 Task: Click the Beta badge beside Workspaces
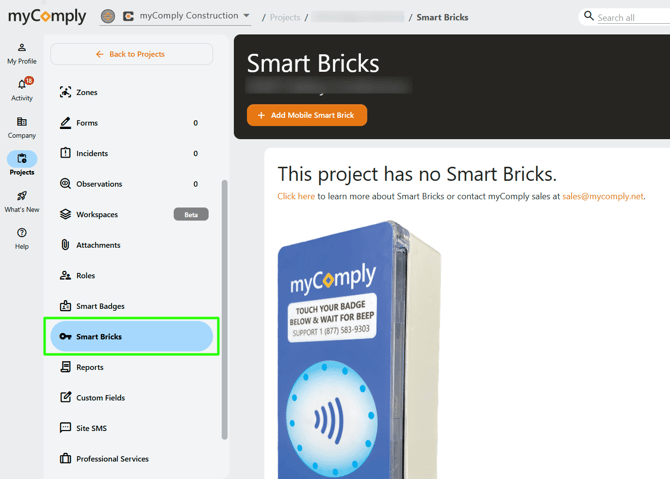191,215
